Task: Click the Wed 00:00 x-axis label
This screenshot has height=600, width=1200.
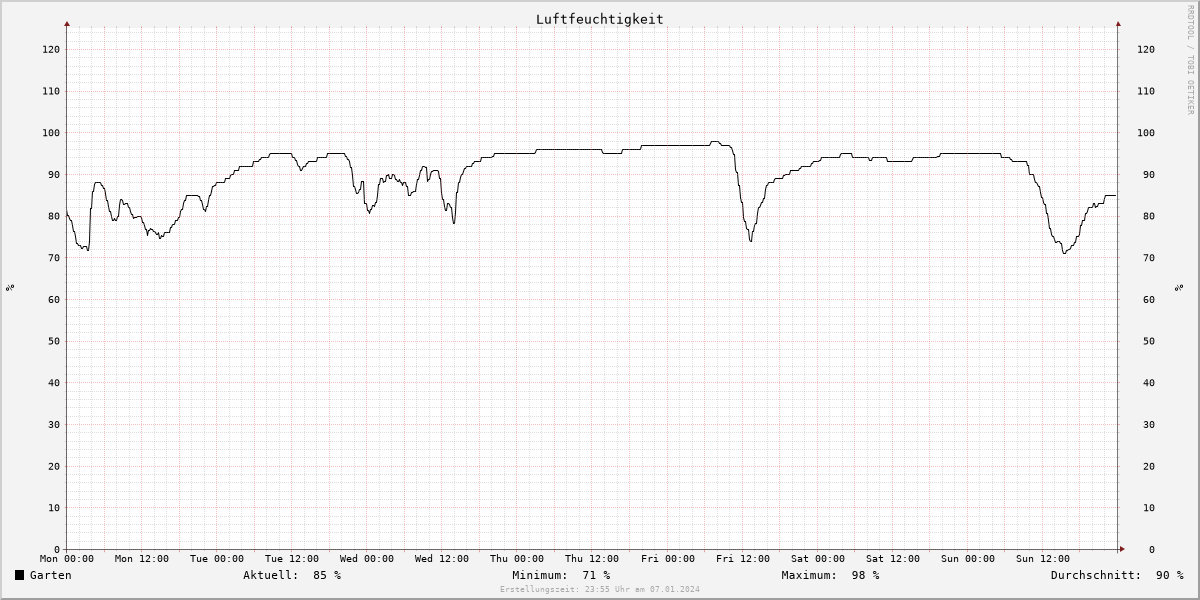Action: coord(367,559)
